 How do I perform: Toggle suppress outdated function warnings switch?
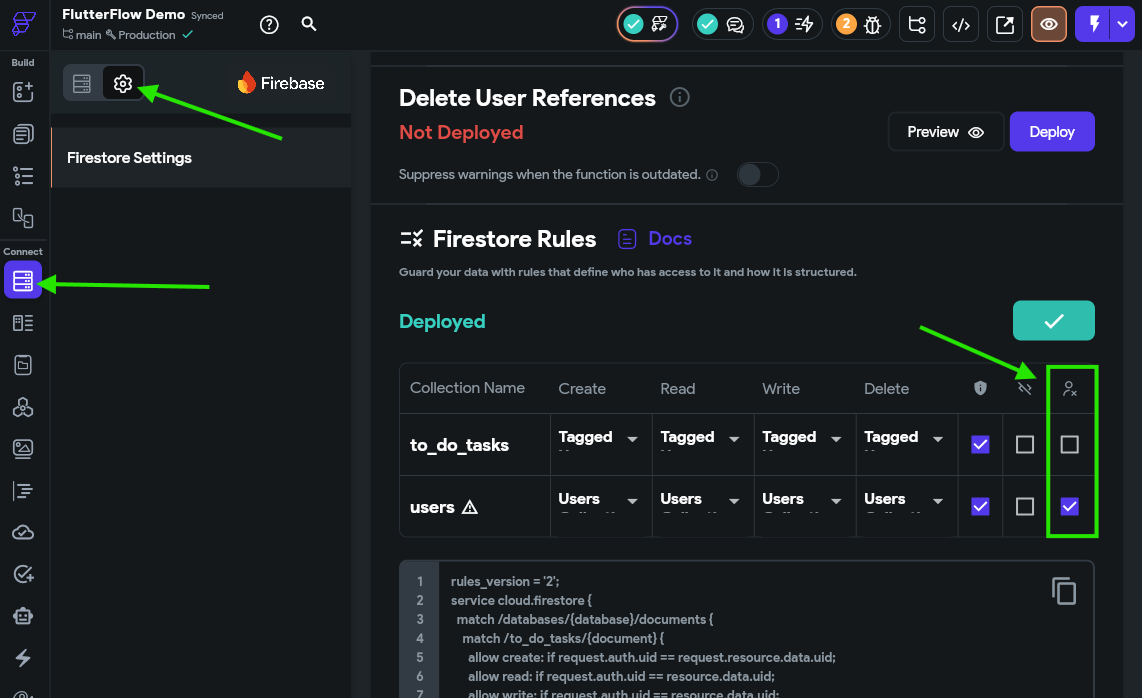757,175
